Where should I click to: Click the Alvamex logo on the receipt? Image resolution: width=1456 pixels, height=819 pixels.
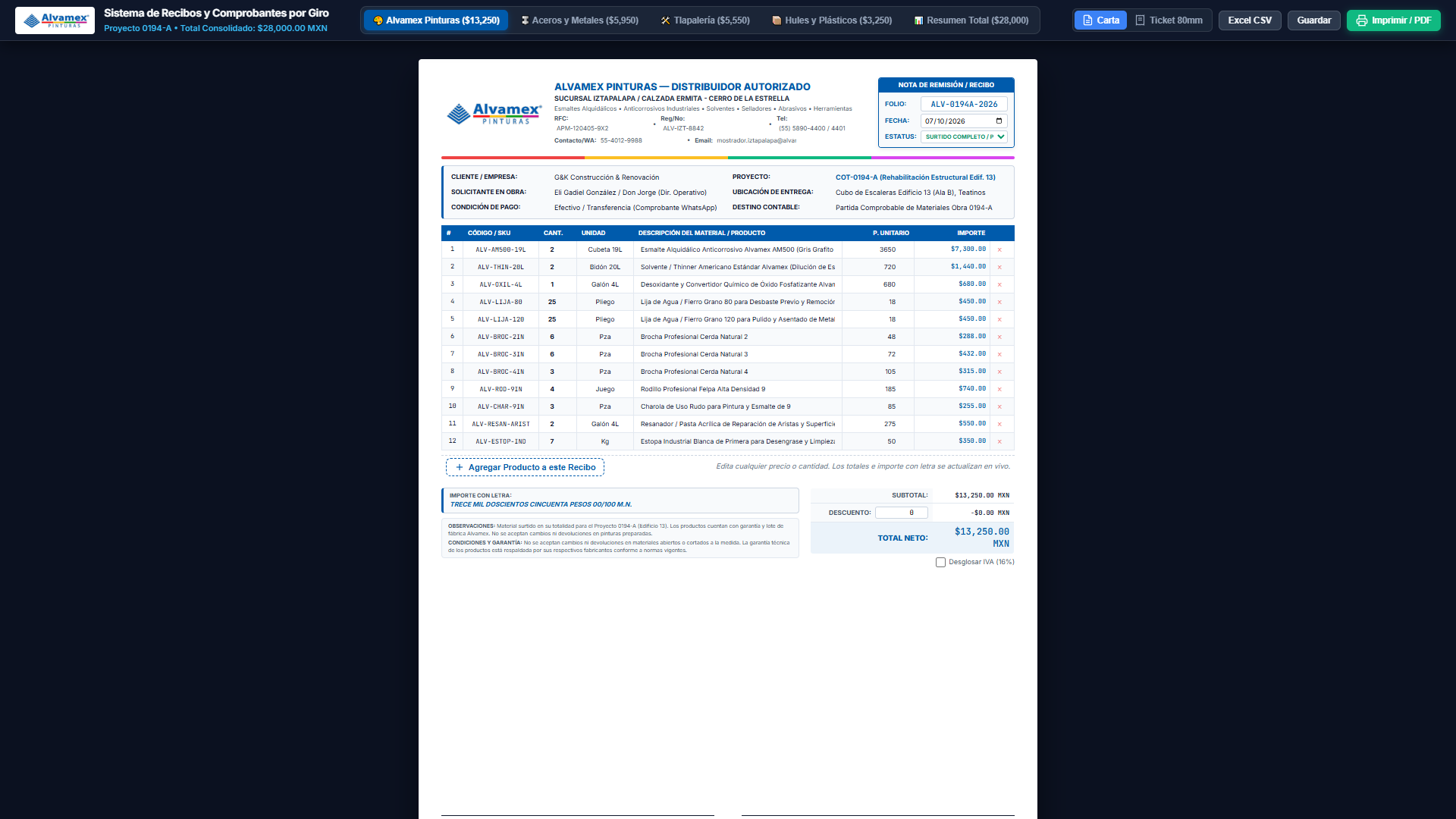point(494,114)
